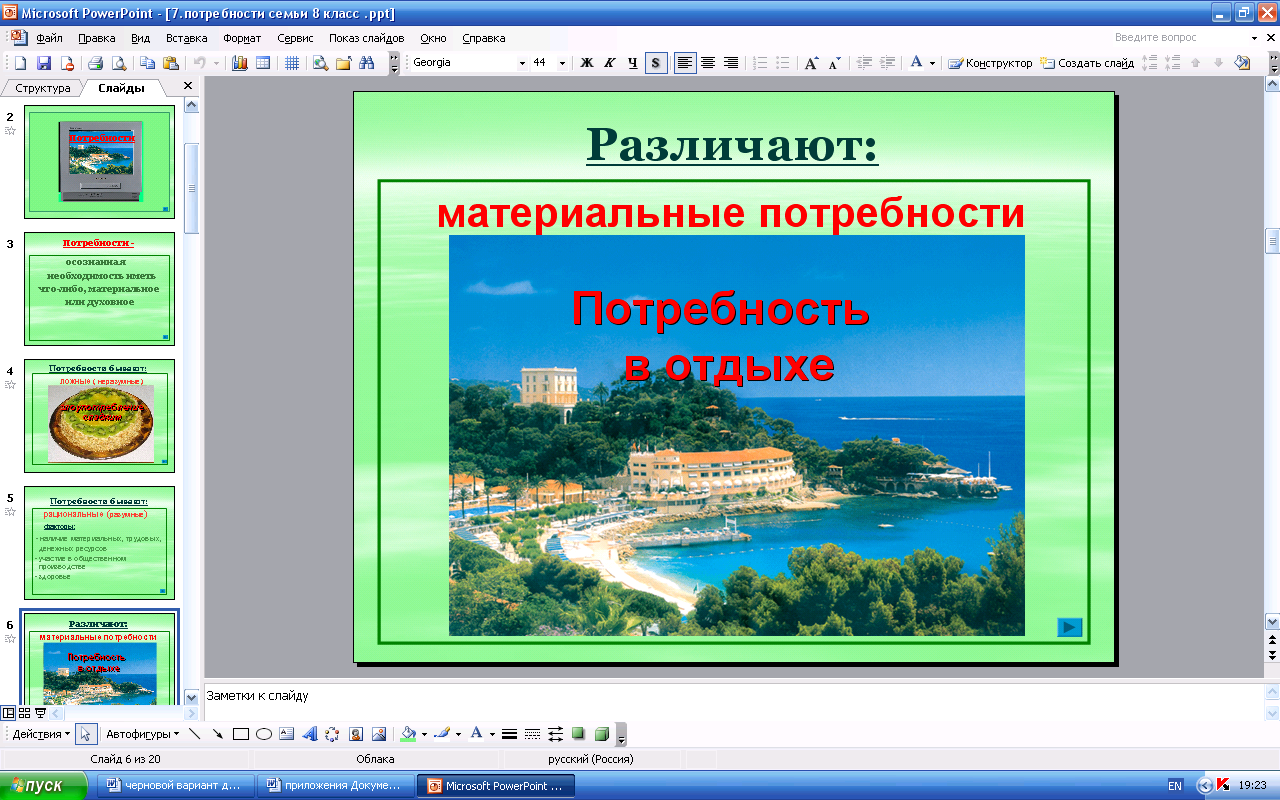1280x800 pixels.
Task: Open the Вставка menu
Action: pos(186,38)
